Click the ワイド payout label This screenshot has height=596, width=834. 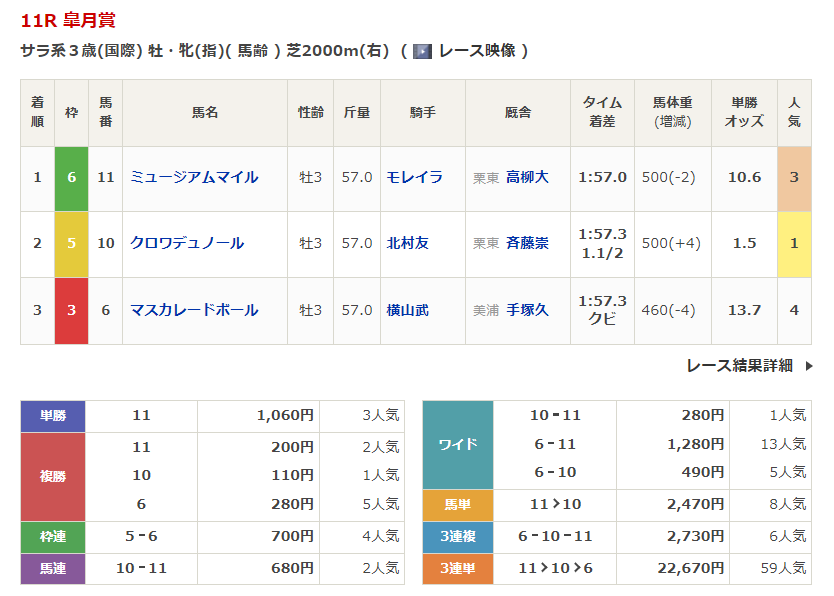pos(458,444)
